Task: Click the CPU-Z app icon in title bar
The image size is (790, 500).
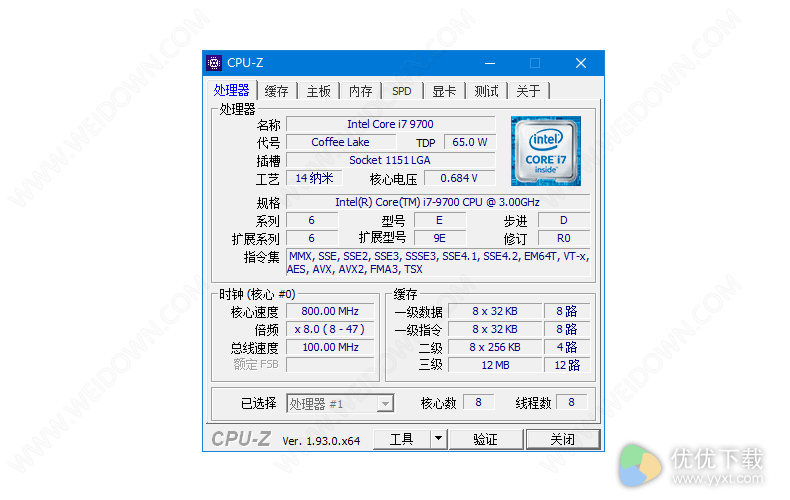Action: [x=214, y=63]
